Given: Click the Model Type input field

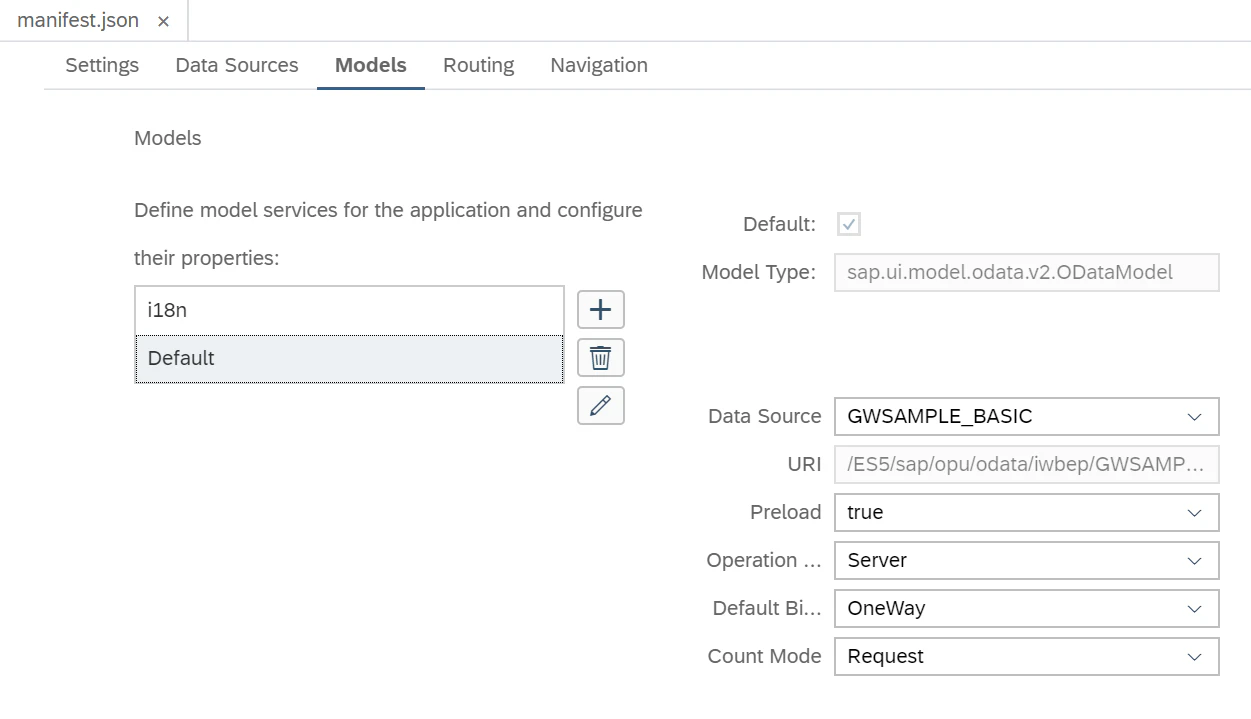Looking at the screenshot, I should click(1027, 272).
